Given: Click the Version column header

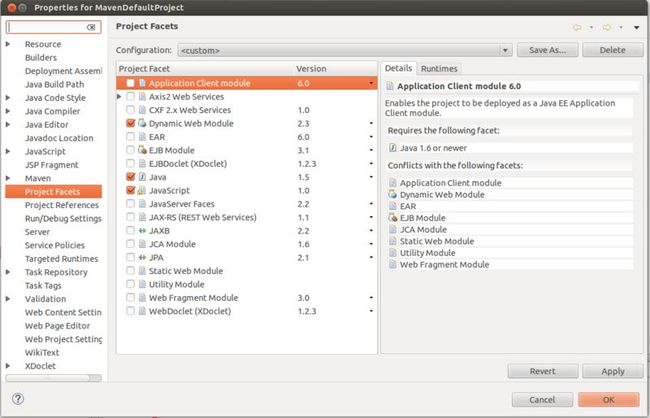Looking at the screenshot, I should (311, 69).
